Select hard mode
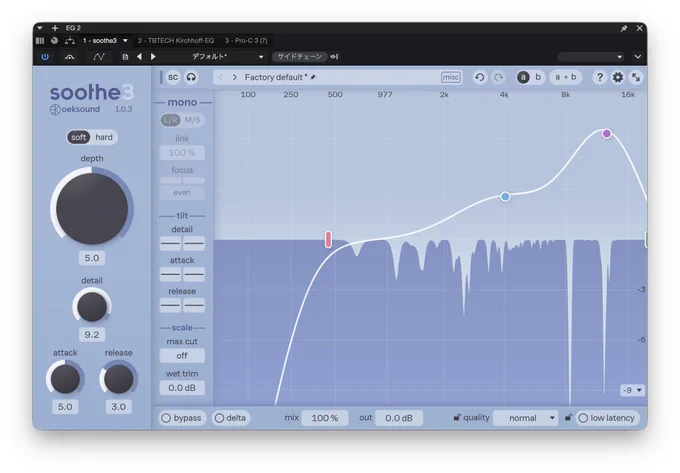 pos(104,137)
